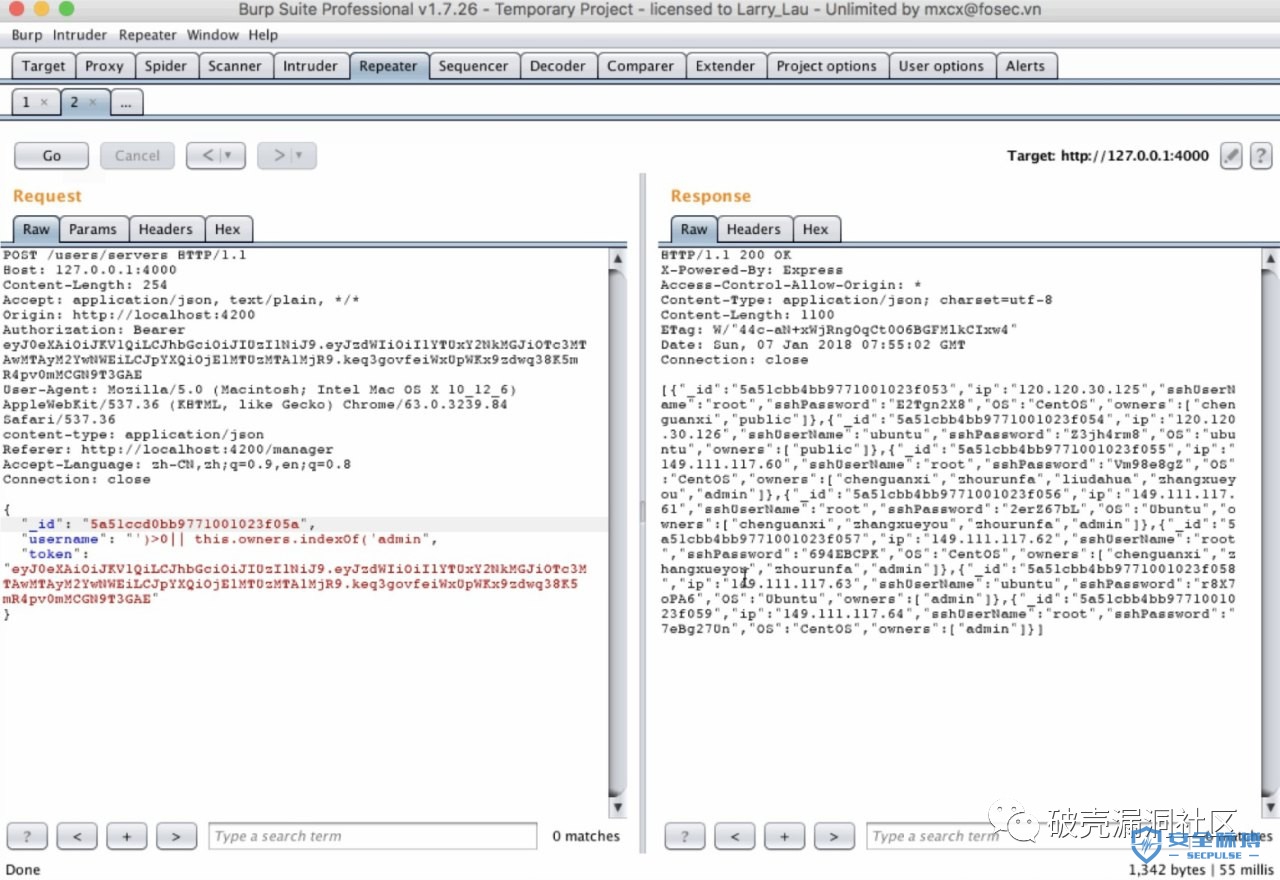
Task: Open the Help menu
Action: coord(263,35)
